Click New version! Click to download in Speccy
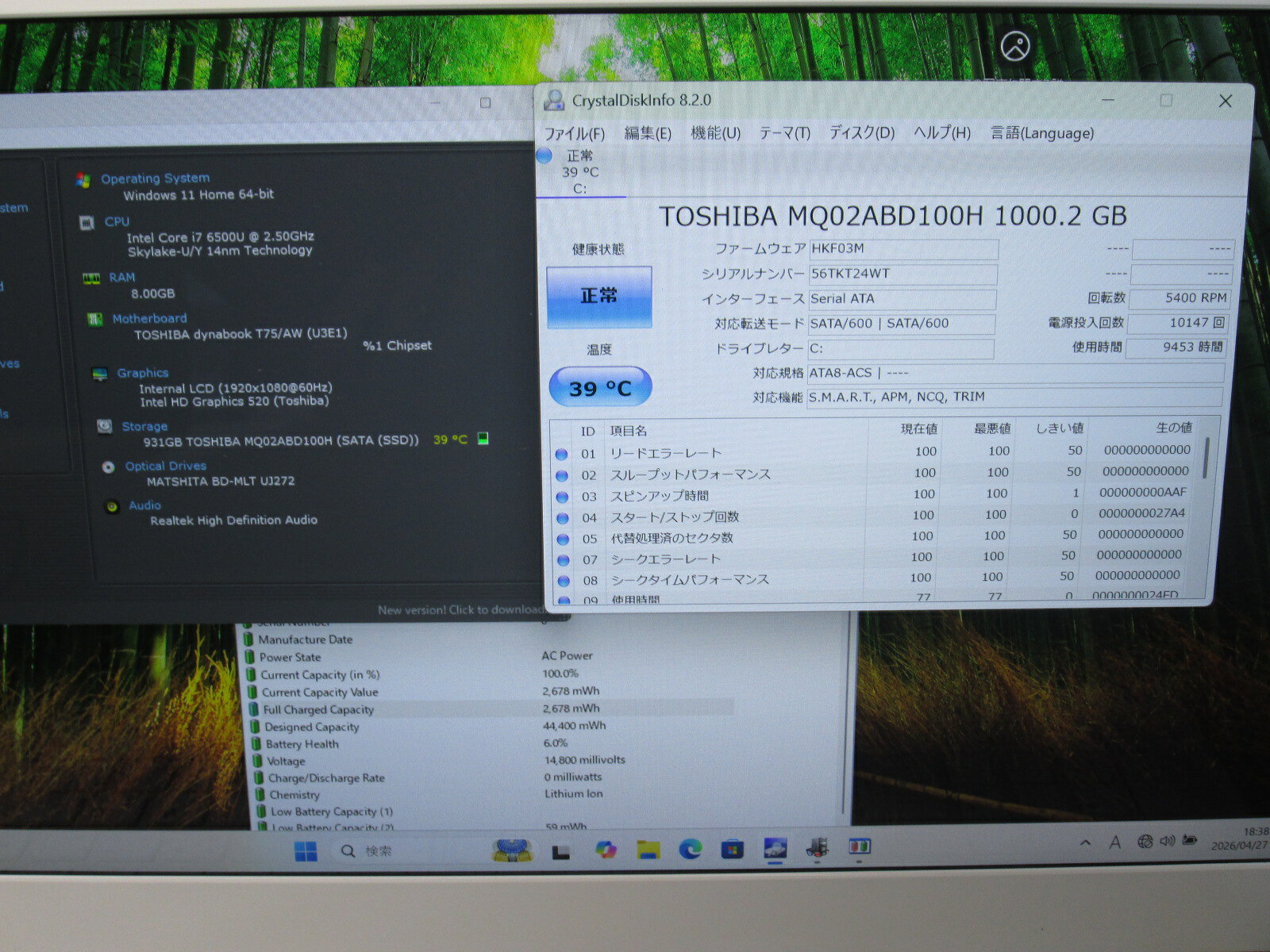 pos(460,610)
